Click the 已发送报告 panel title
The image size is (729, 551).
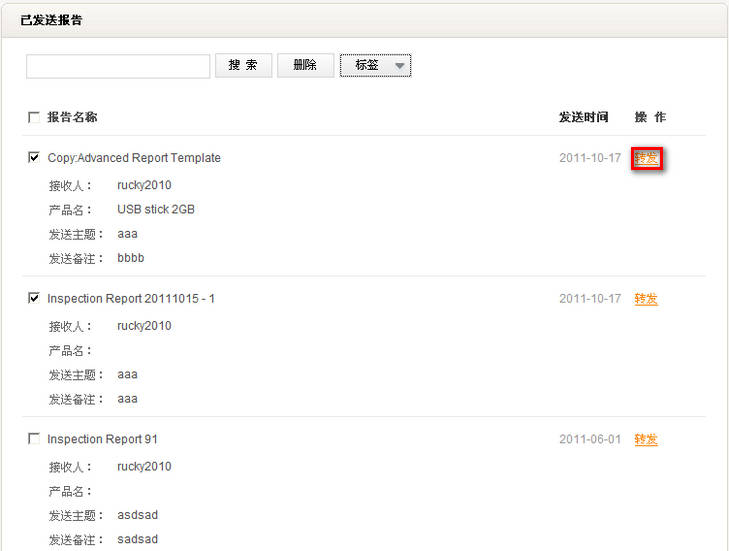[51, 20]
